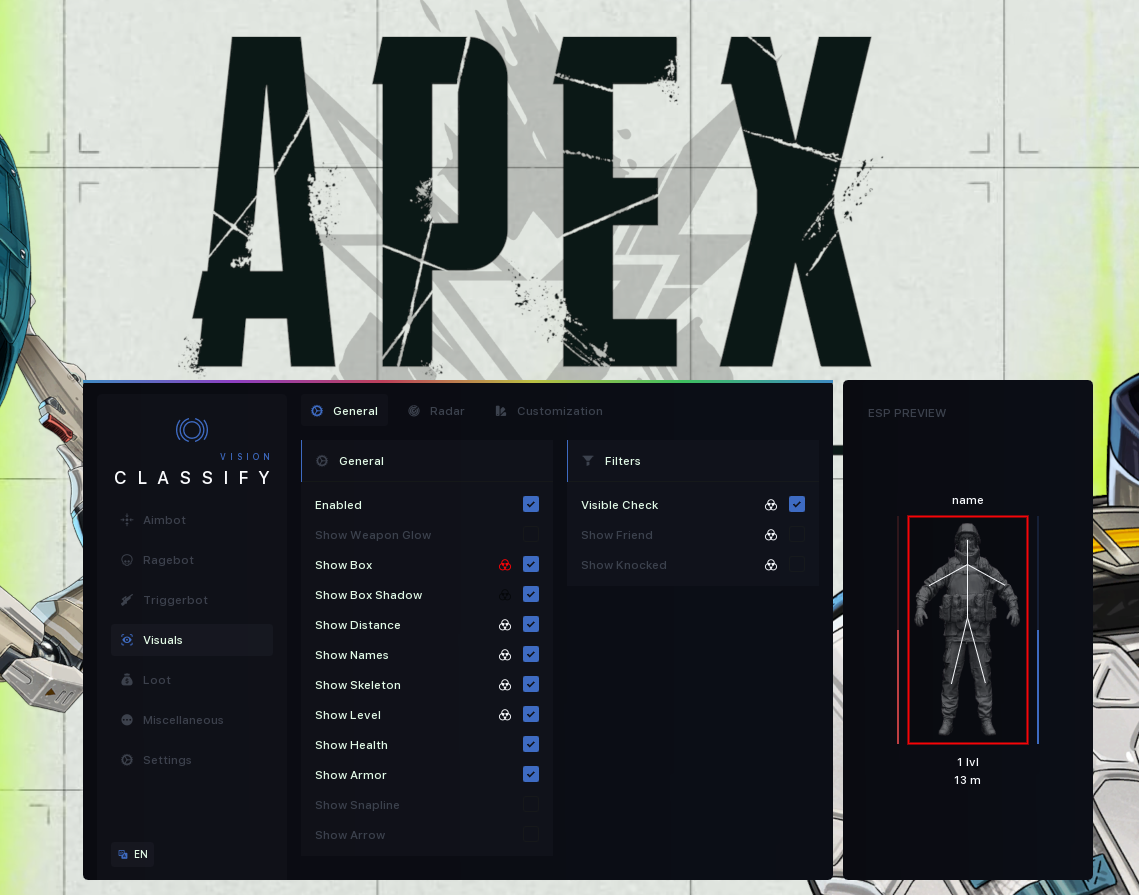Image resolution: width=1139 pixels, height=895 pixels.
Task: Open color picker for Show Box Shadow
Action: [x=505, y=595]
